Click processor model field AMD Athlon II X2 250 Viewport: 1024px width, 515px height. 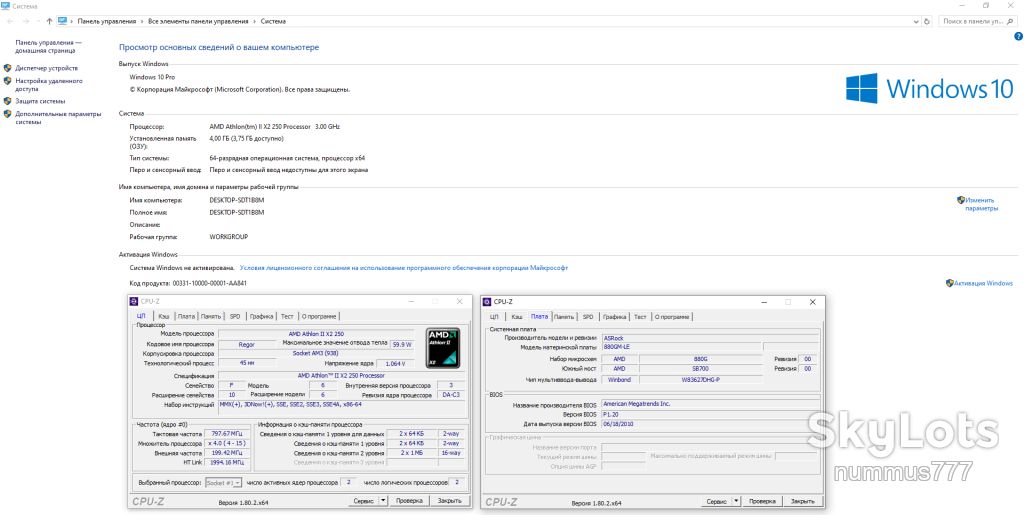coord(316,334)
